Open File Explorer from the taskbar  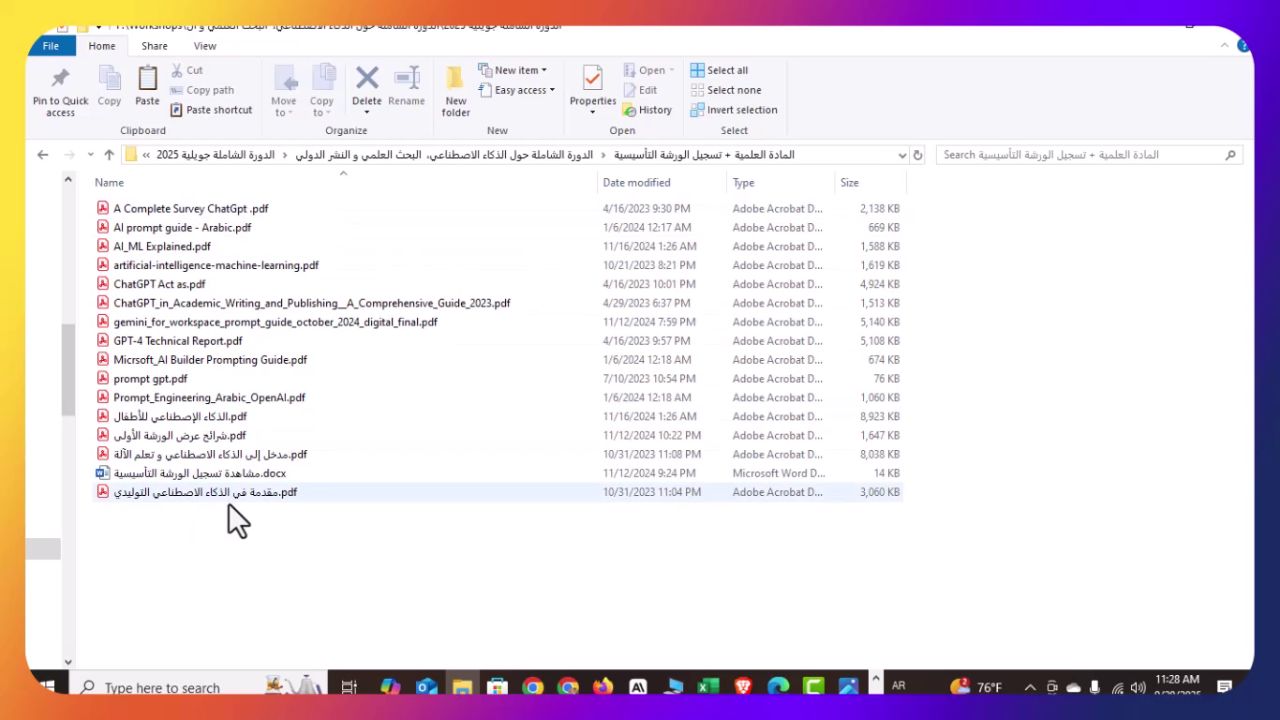tap(461, 687)
